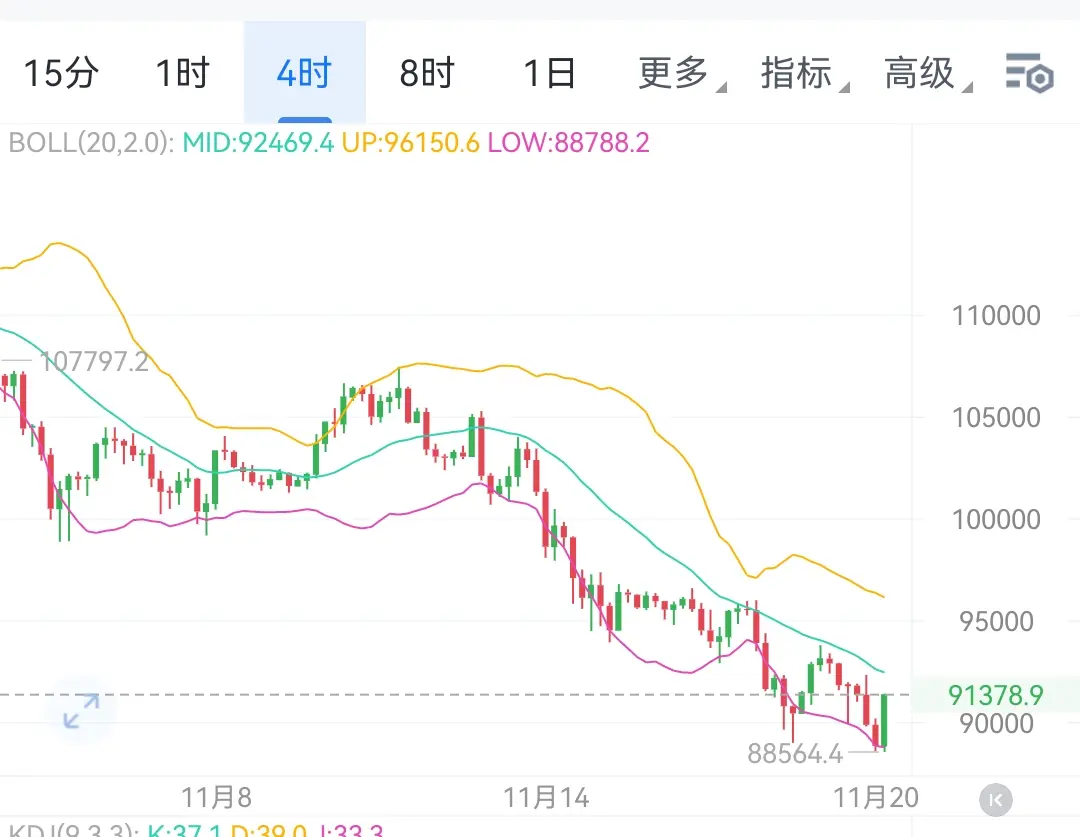Image resolution: width=1080 pixels, height=837 pixels.
Task: Open the 更多 timeframe dropdown
Action: point(681,72)
